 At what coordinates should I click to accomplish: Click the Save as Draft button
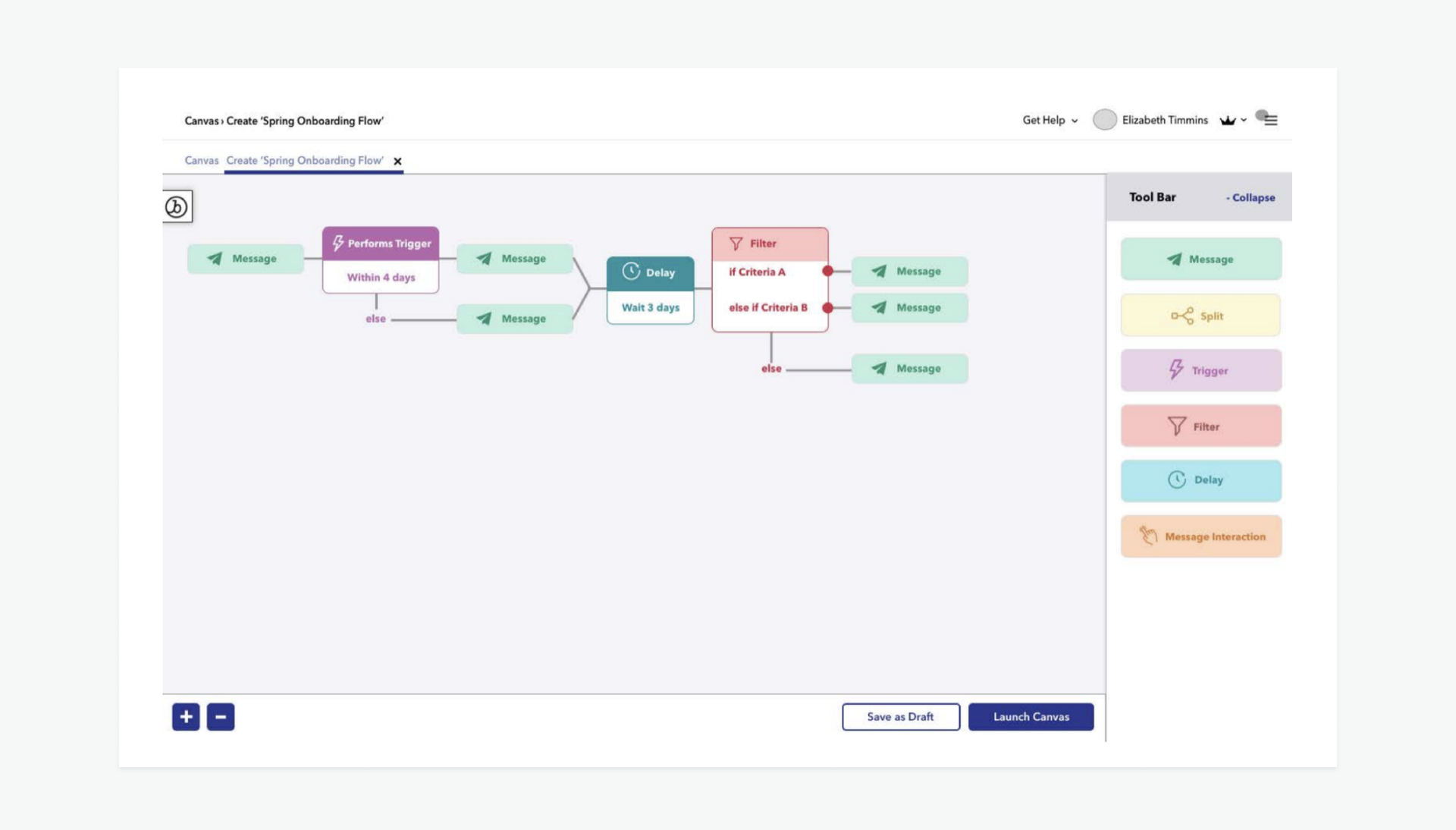pos(901,716)
